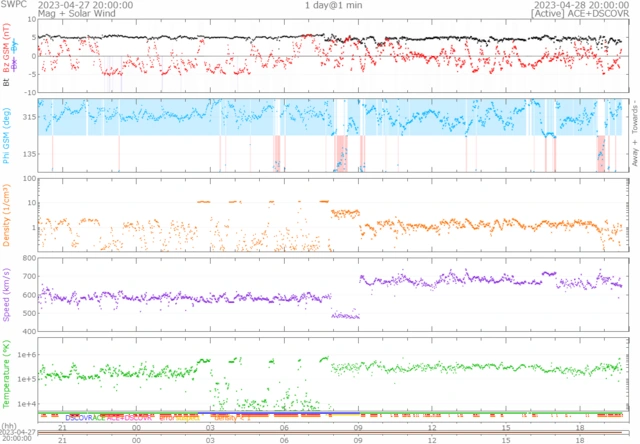Click the 'Away + Towards -' right-side label

[x=634, y=134]
